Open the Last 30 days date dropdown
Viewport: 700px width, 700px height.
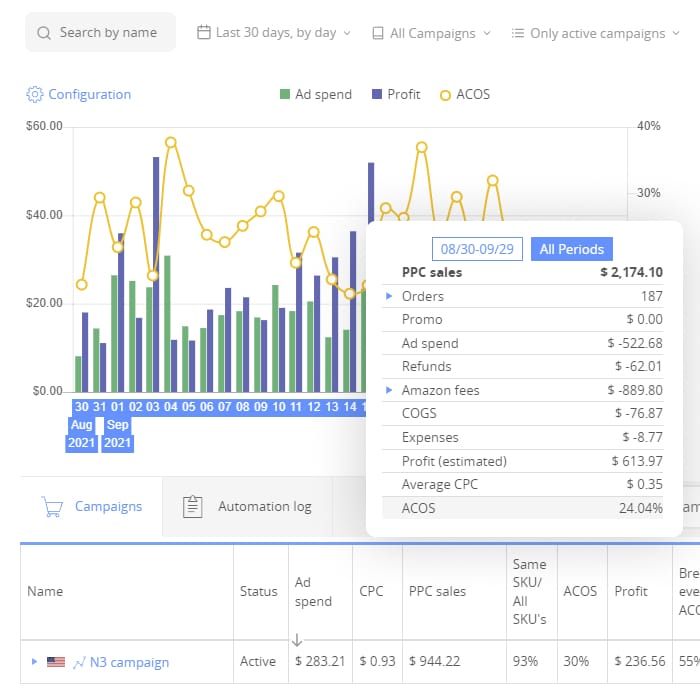275,33
